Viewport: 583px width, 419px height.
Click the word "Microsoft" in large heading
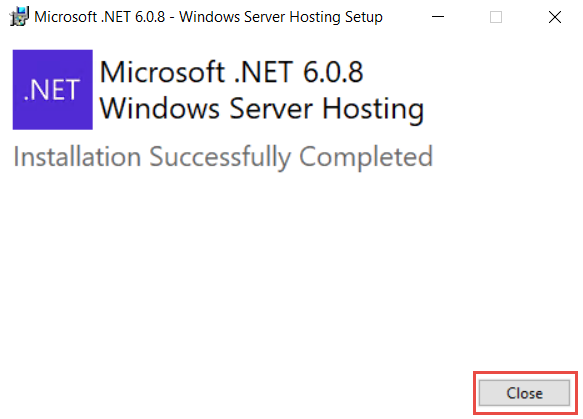[162, 72]
